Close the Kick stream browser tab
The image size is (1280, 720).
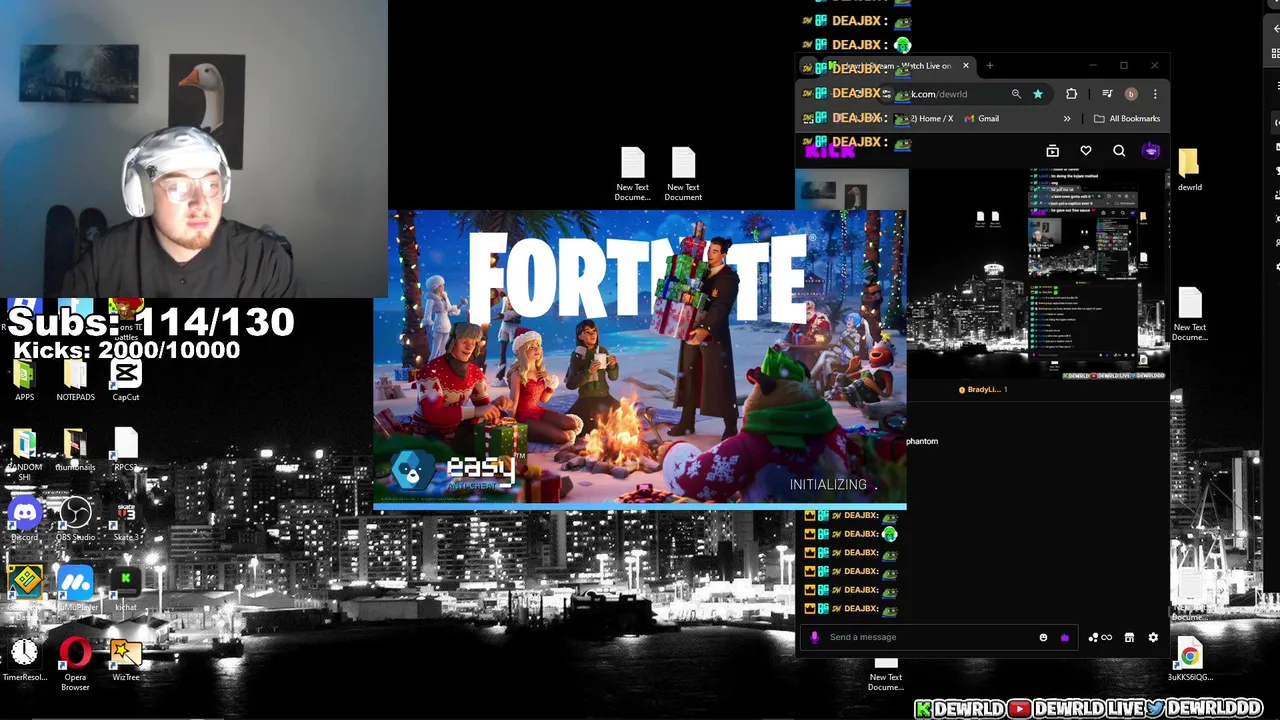(x=966, y=66)
